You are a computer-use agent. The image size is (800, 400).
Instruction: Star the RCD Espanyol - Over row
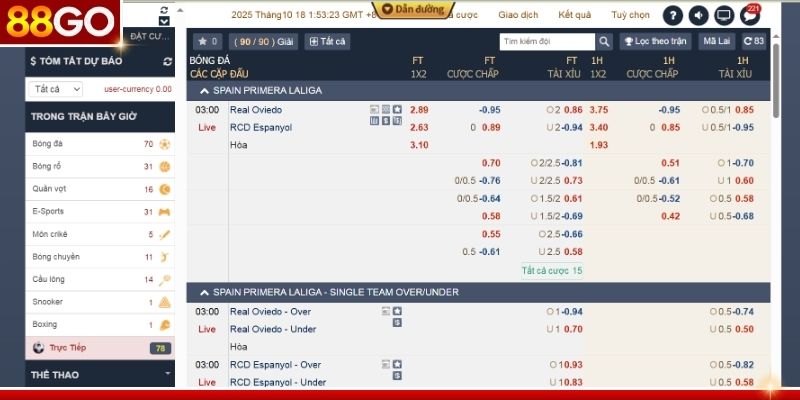[x=397, y=364]
